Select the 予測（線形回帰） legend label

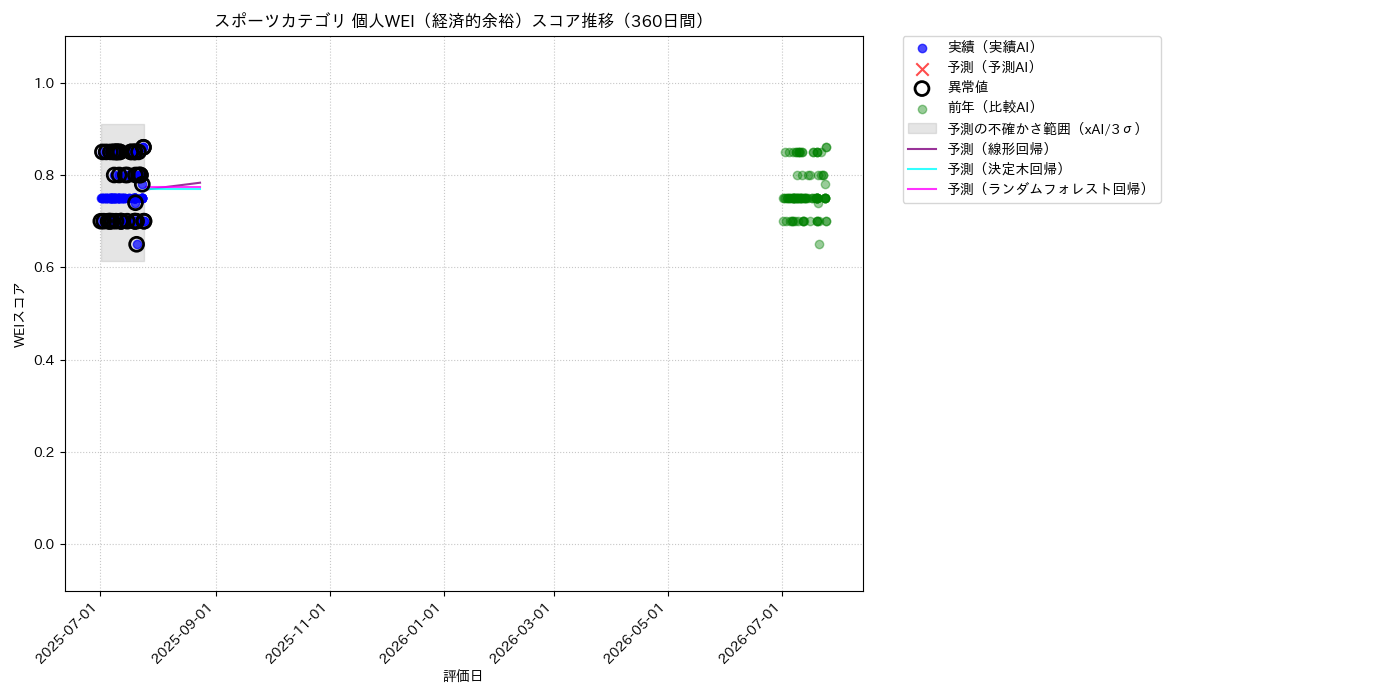tap(998, 149)
